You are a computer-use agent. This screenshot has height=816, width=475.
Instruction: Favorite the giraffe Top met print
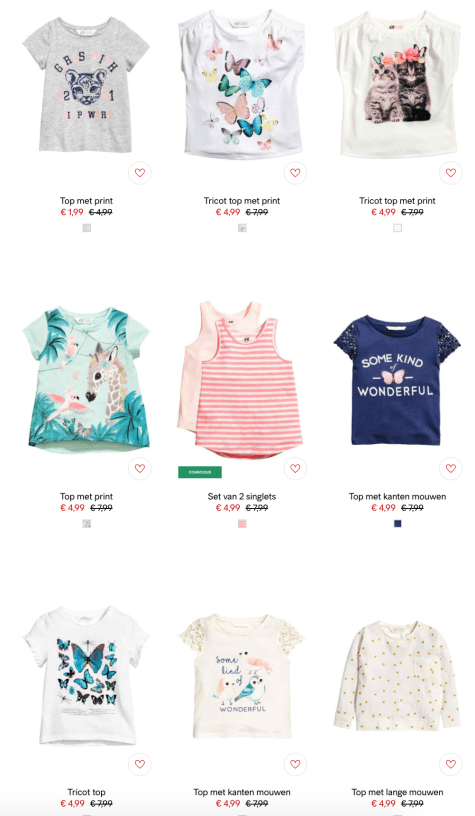[x=139, y=468]
